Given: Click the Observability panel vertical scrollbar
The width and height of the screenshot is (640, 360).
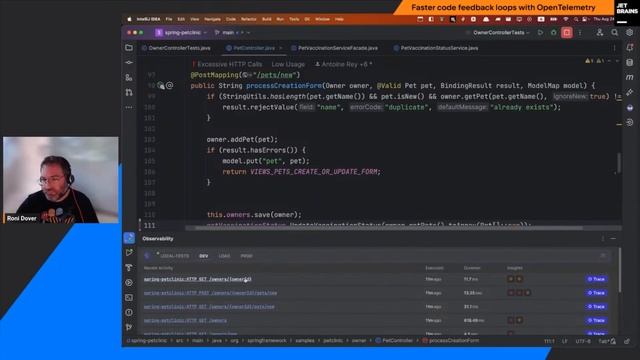Looking at the screenshot, I should [620, 270].
